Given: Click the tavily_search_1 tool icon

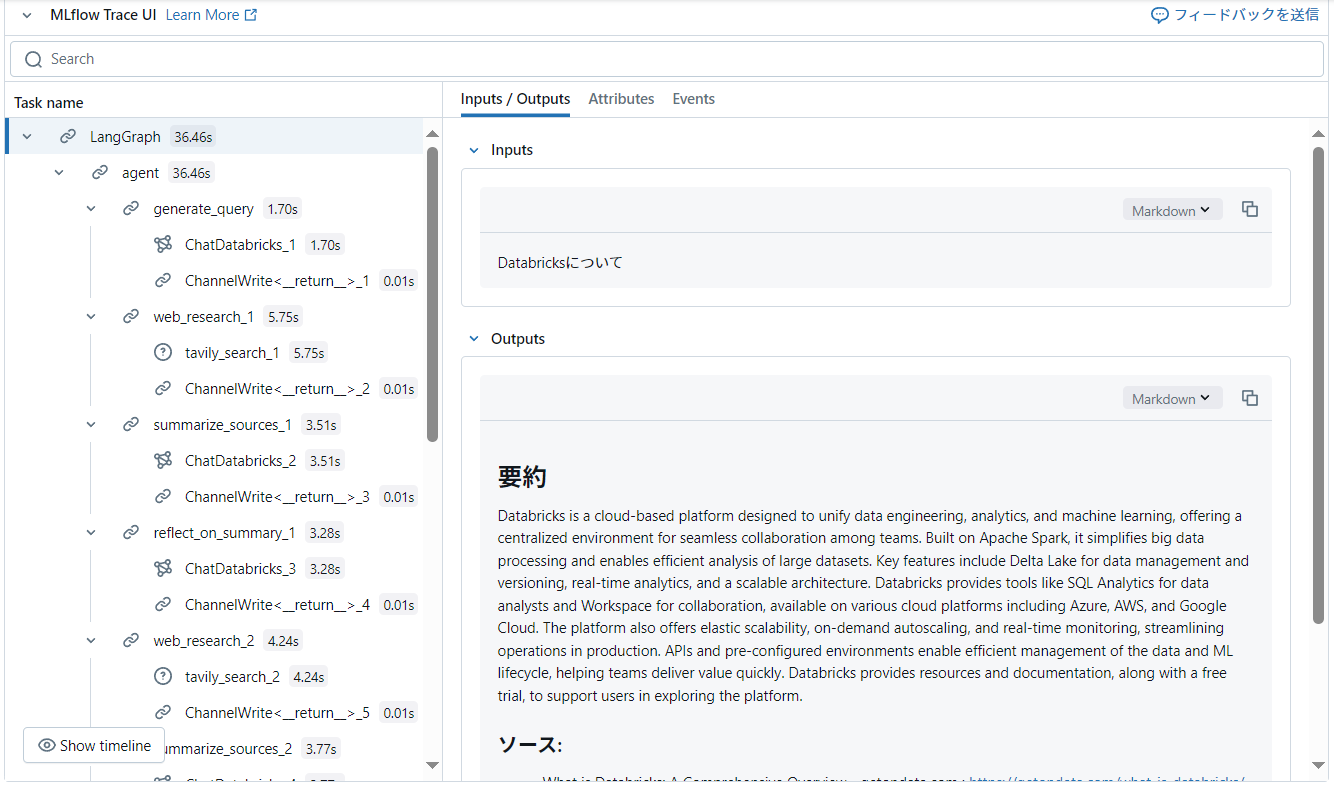Looking at the screenshot, I should (163, 353).
